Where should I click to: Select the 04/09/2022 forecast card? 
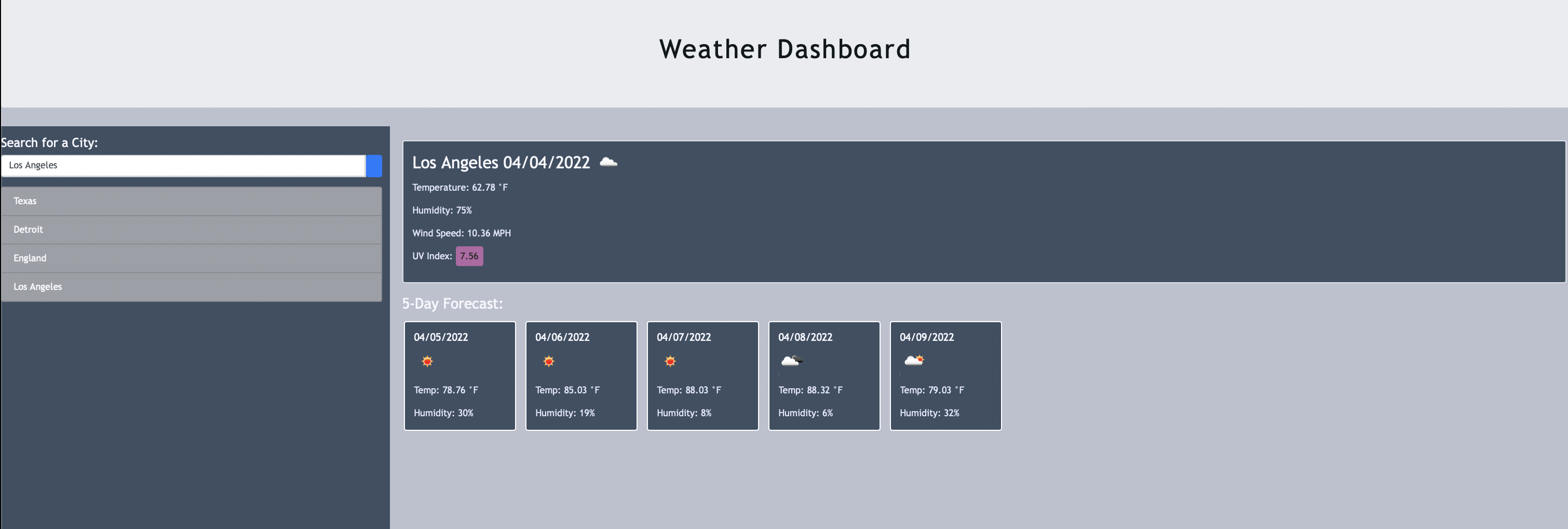pyautogui.click(x=945, y=375)
